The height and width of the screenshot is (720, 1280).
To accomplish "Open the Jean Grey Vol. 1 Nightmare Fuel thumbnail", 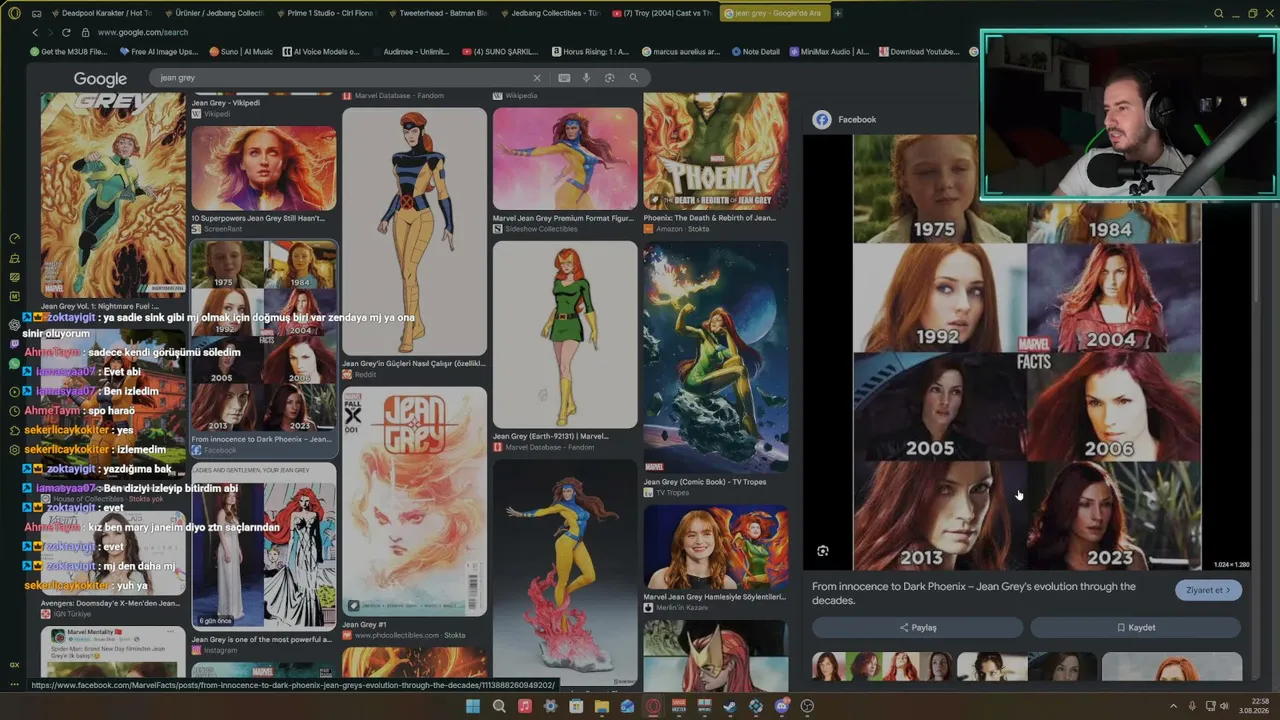I will [113, 196].
